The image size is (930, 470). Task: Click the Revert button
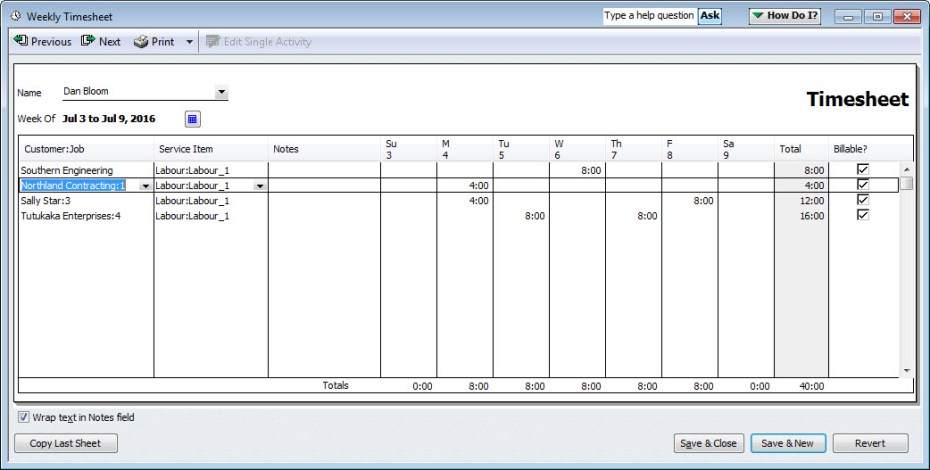870,443
